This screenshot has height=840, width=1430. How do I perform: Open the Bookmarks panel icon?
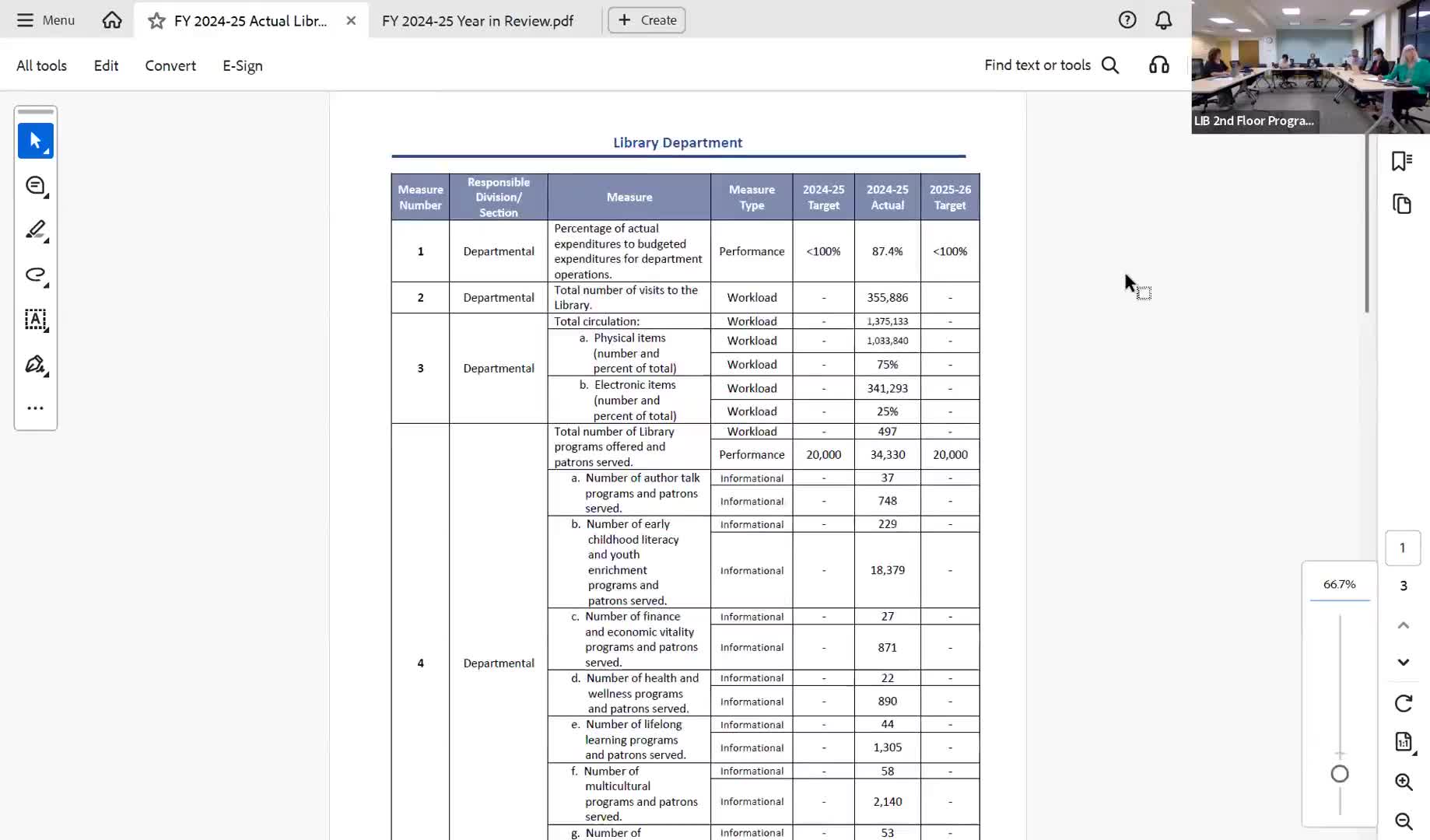(1402, 161)
